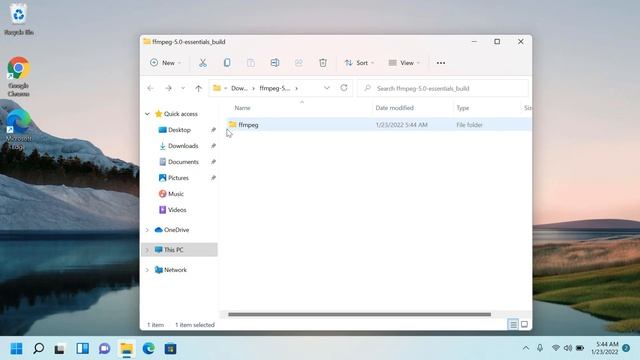Image resolution: width=640 pixels, height=360 pixels.
Task: Open the network, volume and battery quick settings
Action: (568, 348)
